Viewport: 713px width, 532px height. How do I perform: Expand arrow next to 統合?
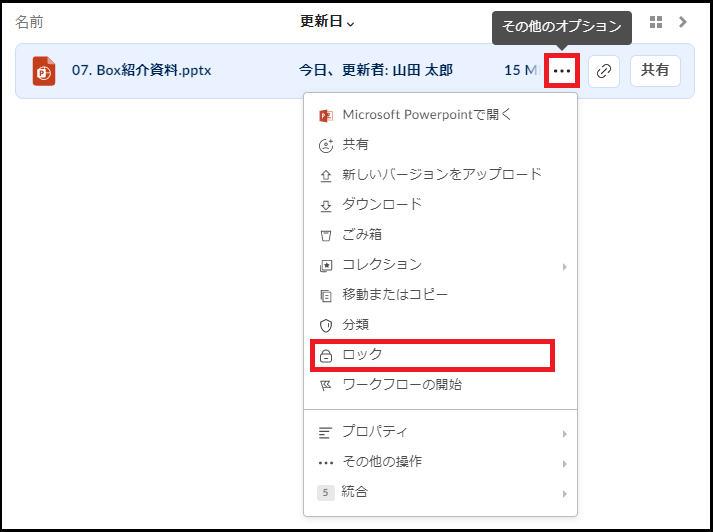coord(564,494)
